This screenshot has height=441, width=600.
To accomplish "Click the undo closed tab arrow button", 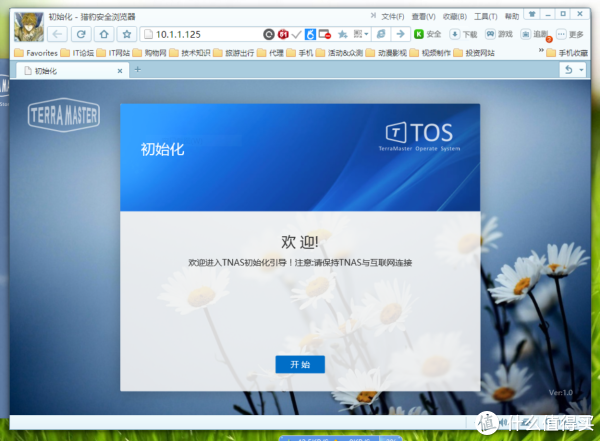I will (569, 70).
